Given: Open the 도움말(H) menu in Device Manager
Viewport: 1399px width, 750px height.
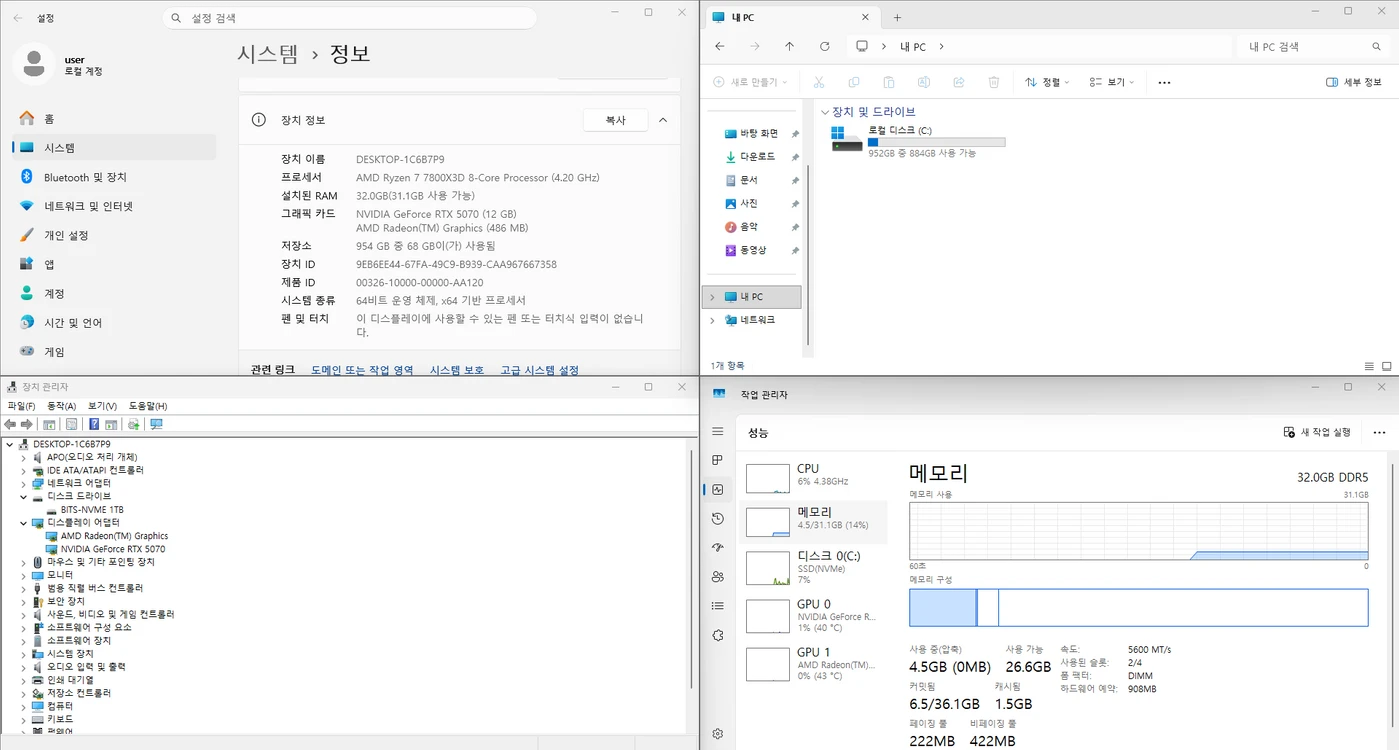Looking at the screenshot, I should [x=148, y=406].
